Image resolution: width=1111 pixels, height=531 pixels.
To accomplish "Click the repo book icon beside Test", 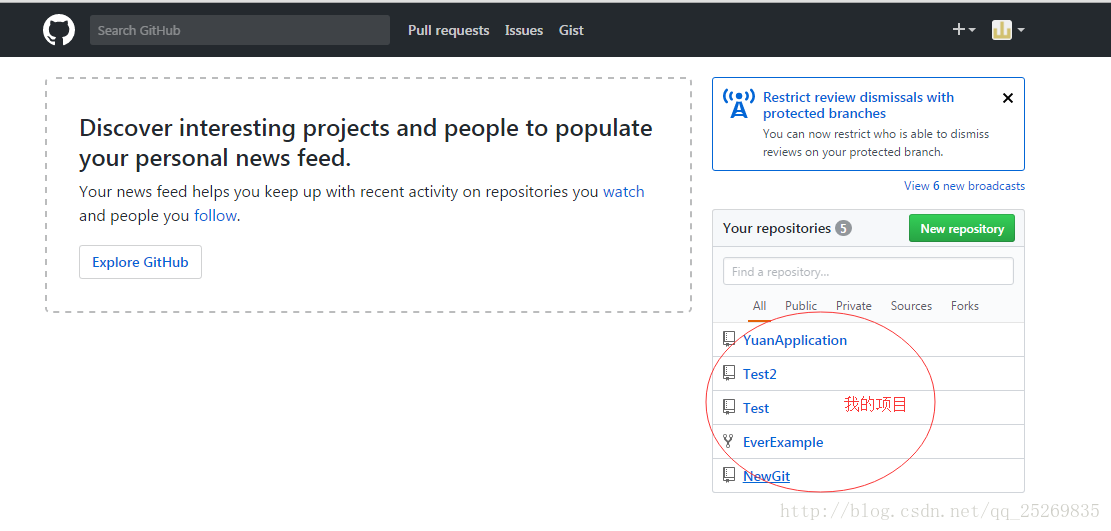I will coord(729,407).
